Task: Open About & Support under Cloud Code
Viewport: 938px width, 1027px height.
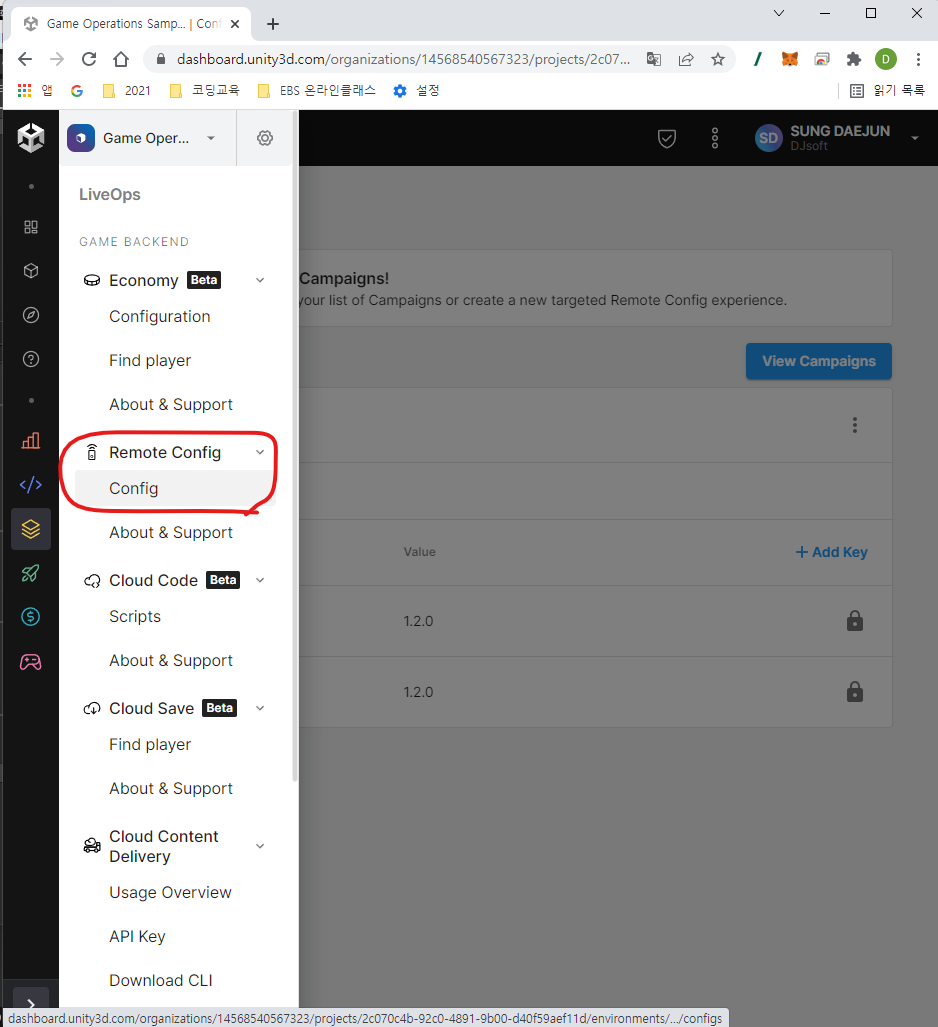Action: click(x=171, y=660)
